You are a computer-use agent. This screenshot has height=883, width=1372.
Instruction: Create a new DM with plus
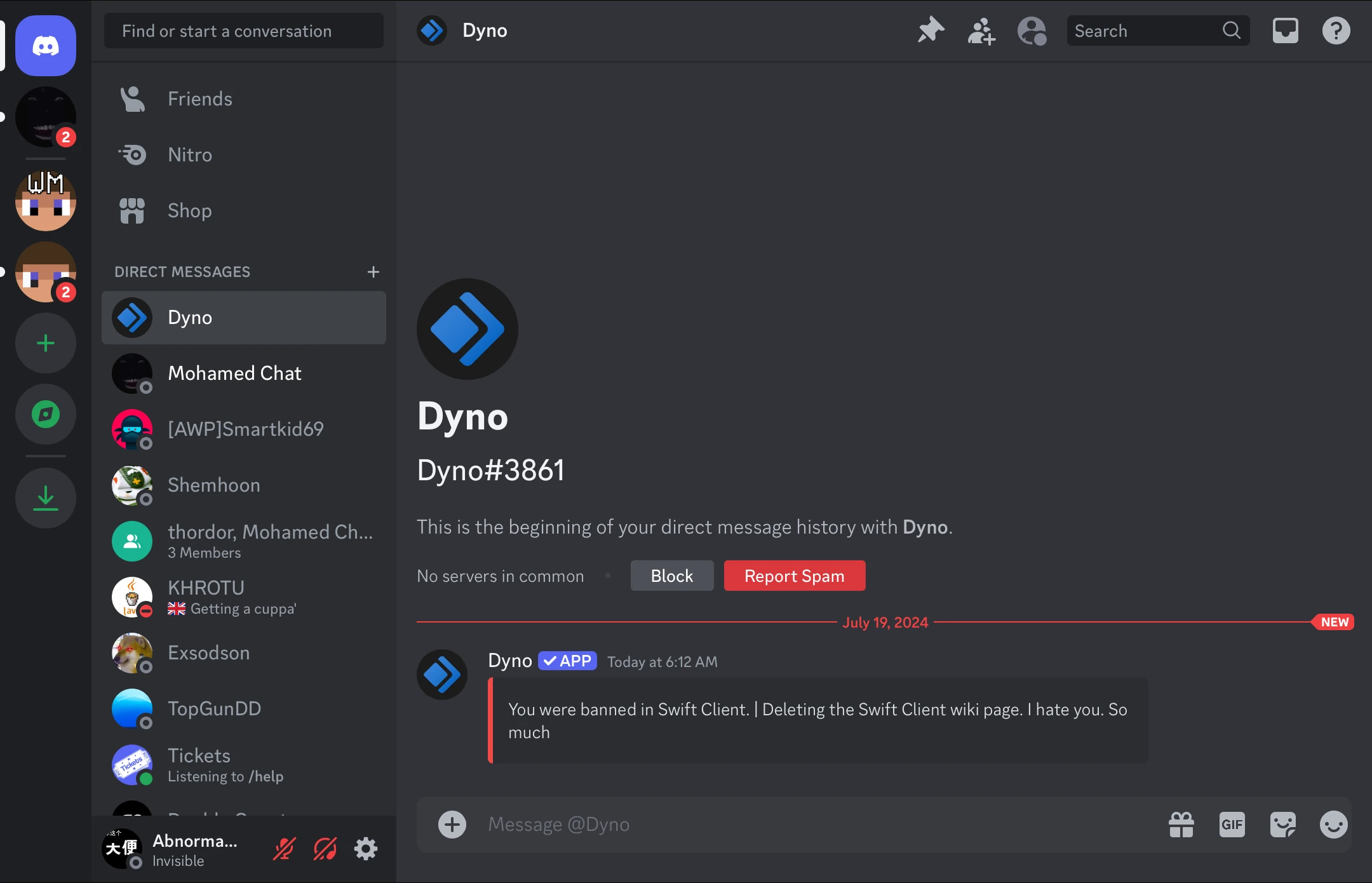pyautogui.click(x=373, y=272)
